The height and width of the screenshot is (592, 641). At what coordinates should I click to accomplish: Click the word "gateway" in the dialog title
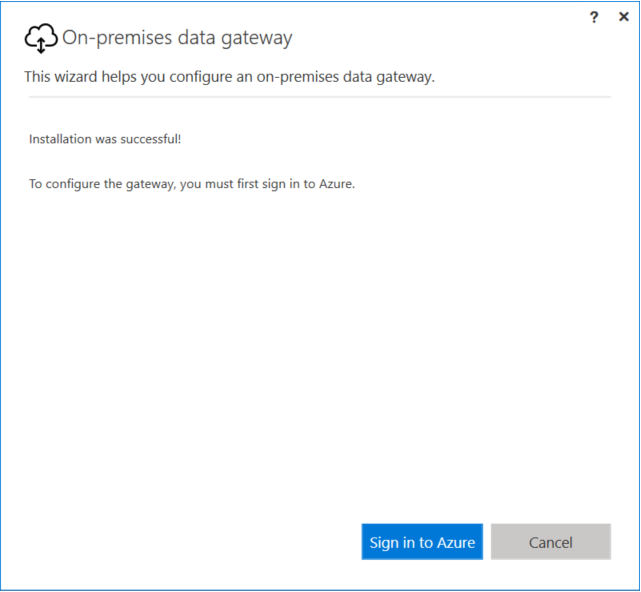tap(258, 38)
